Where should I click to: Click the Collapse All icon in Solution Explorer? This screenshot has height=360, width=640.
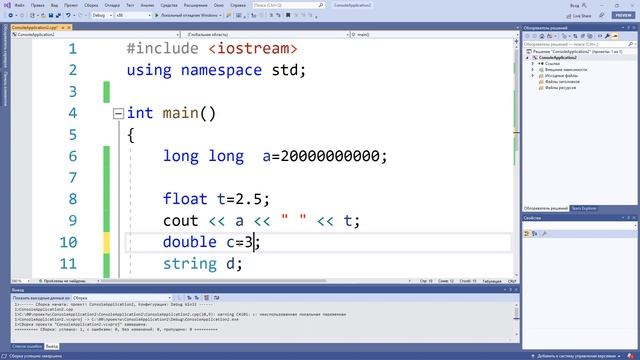pyautogui.click(x=582, y=36)
